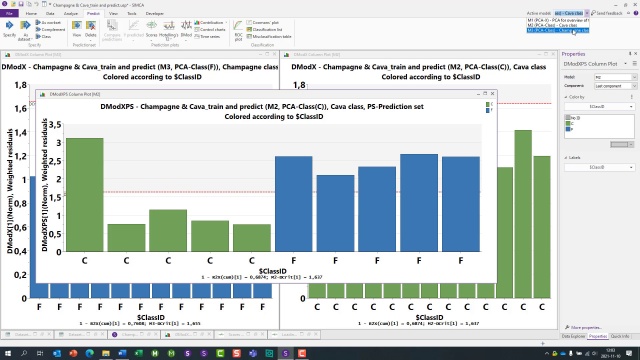The height and width of the screenshot is (360, 640).
Task: Select M3 Champagne class in model list
Action: click(x=558, y=30)
